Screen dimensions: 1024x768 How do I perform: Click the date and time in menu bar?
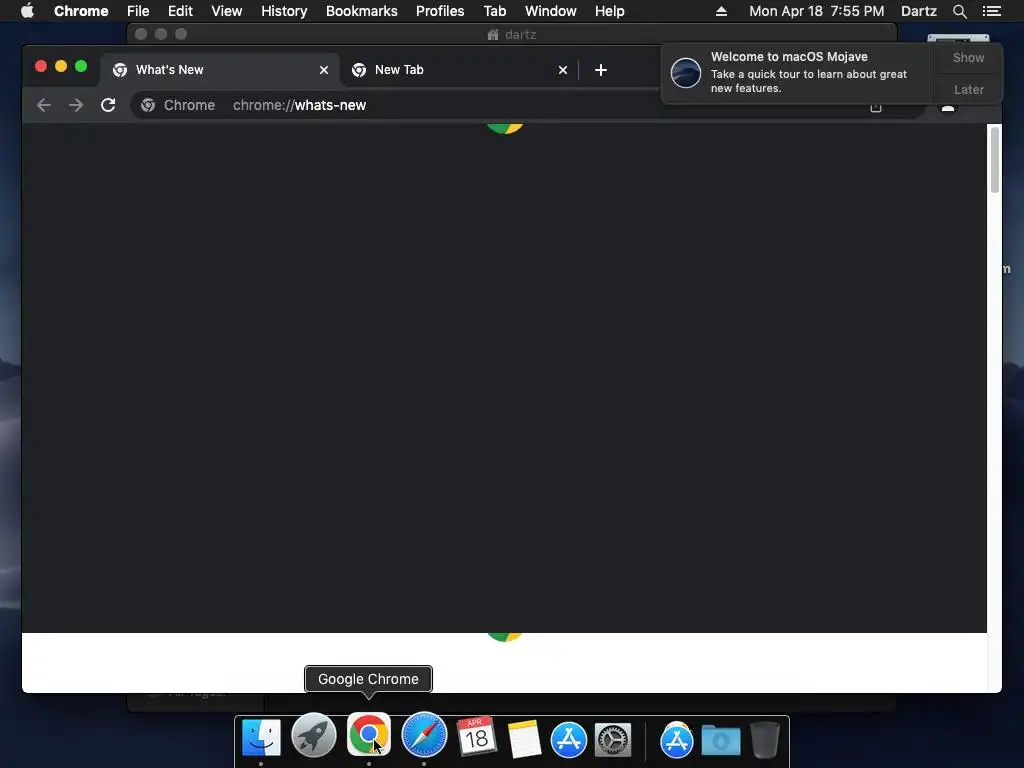[816, 11]
